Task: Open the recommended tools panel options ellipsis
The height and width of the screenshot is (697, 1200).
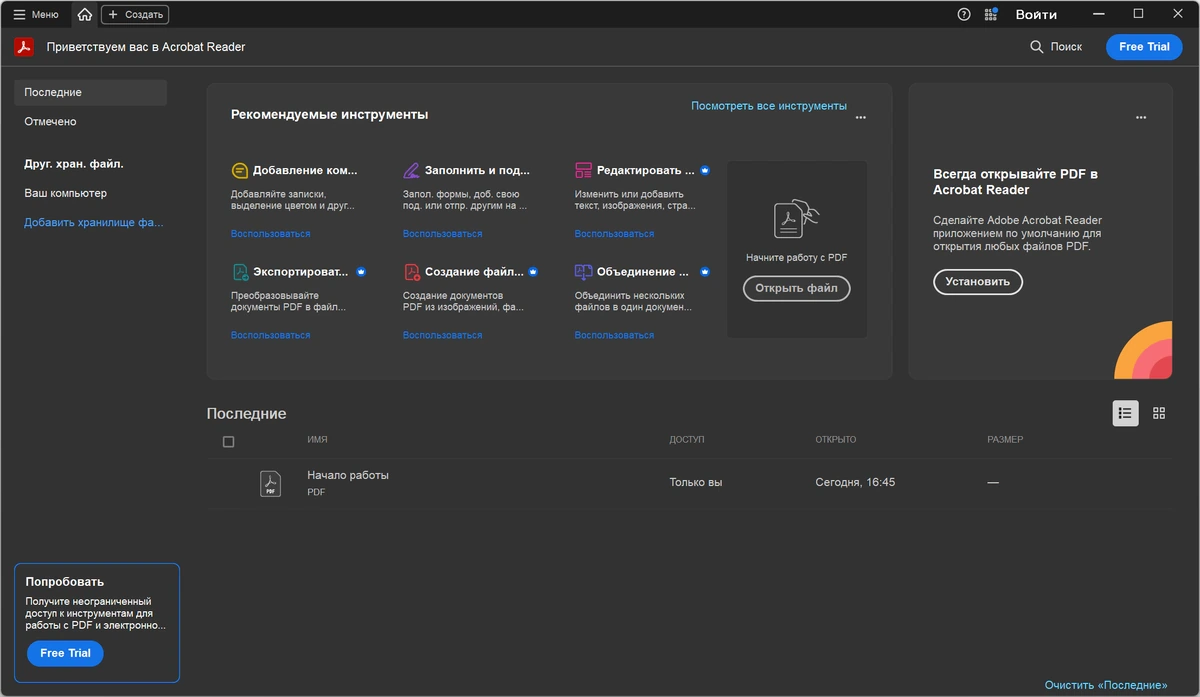Action: pyautogui.click(x=861, y=117)
